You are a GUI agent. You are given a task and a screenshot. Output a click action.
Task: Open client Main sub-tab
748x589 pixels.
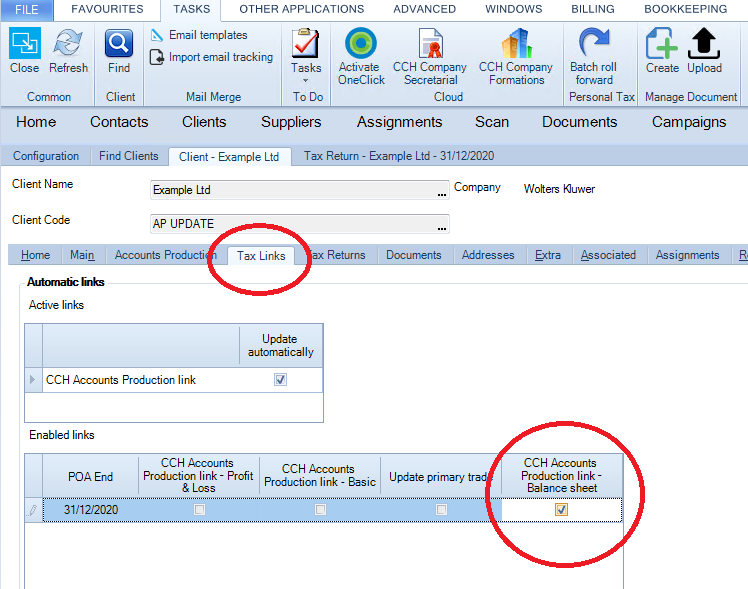click(x=82, y=255)
